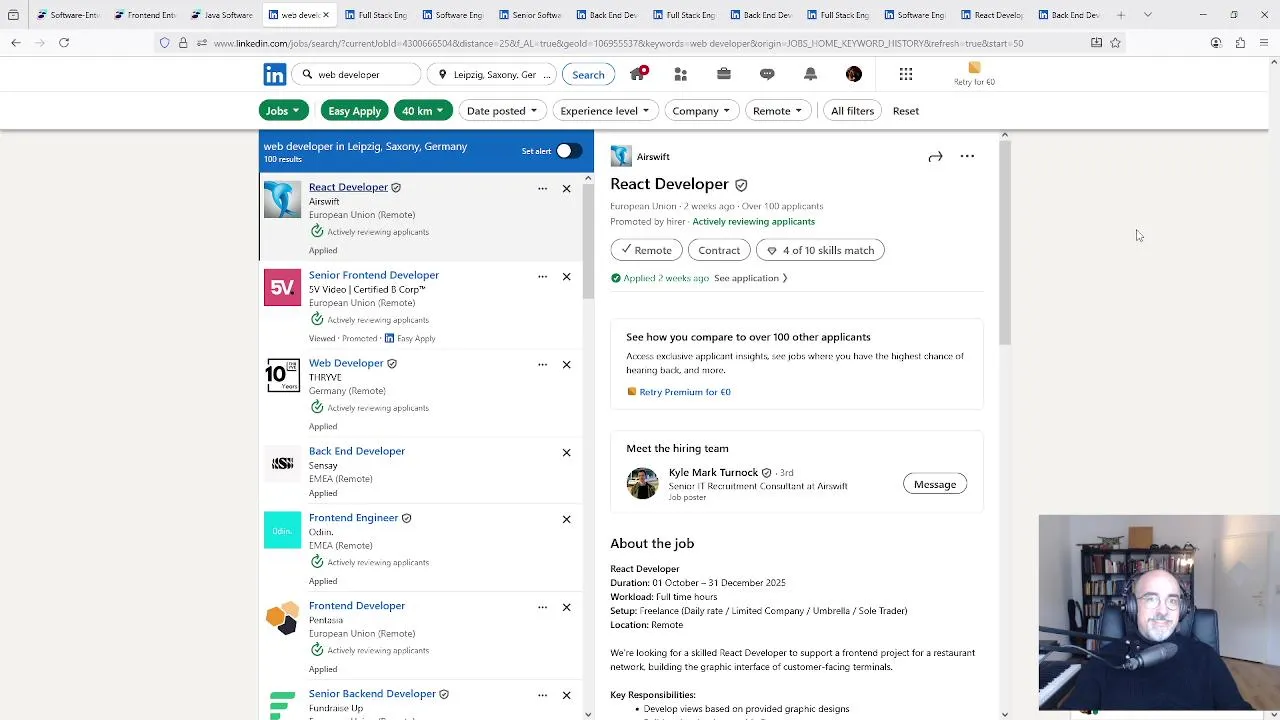The width and height of the screenshot is (1280, 720).
Task: Open three-dot menu on Frontend Developer Pentasia card
Action: pos(542,607)
